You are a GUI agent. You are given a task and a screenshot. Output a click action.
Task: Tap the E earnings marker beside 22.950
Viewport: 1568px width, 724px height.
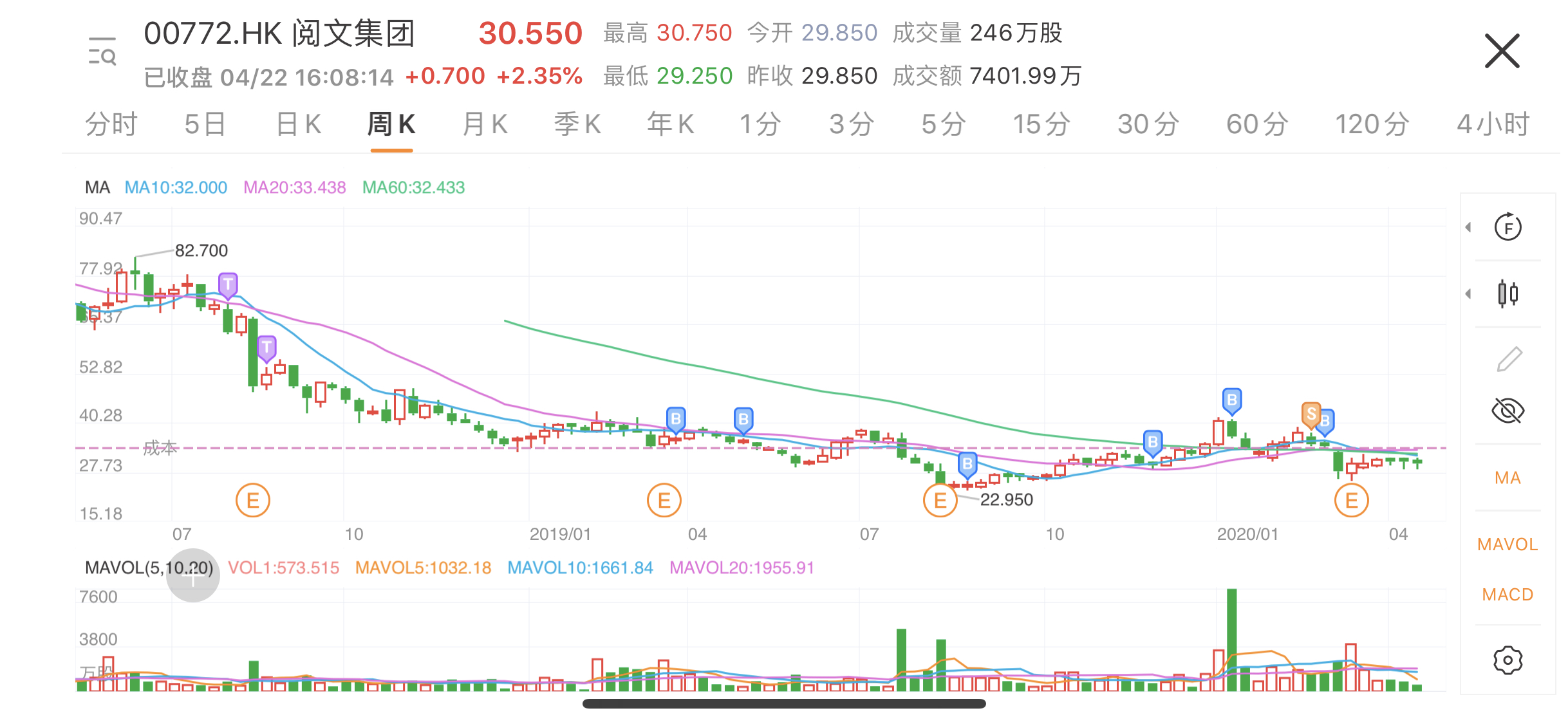(x=940, y=501)
